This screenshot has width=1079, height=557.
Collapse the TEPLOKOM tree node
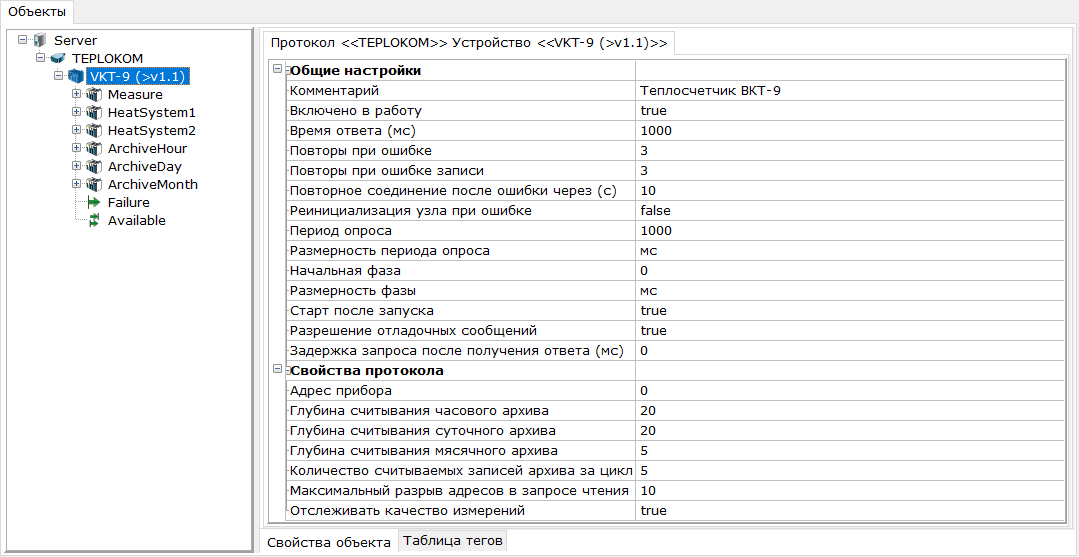(41, 58)
